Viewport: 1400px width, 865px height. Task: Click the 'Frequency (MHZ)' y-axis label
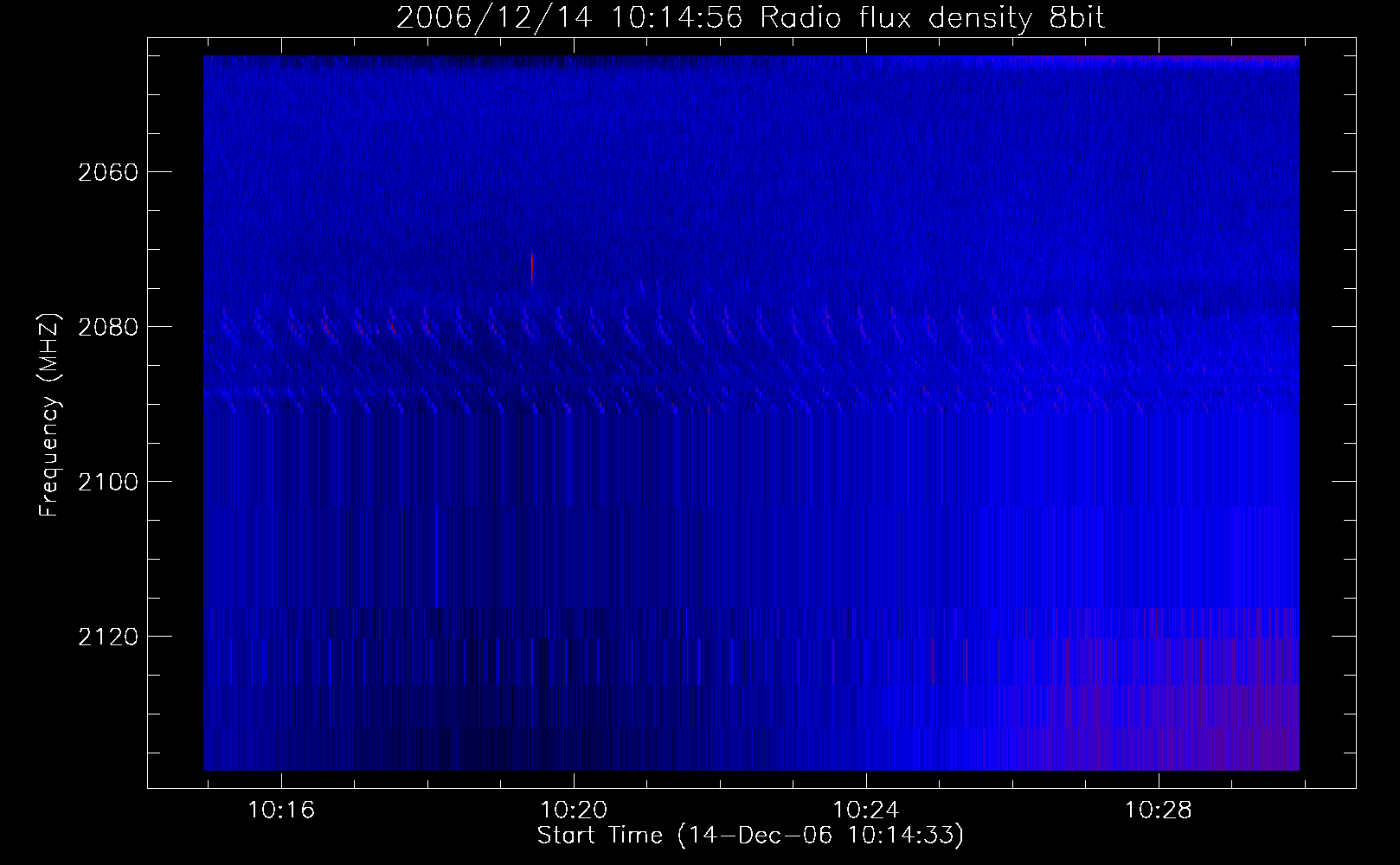point(49,416)
